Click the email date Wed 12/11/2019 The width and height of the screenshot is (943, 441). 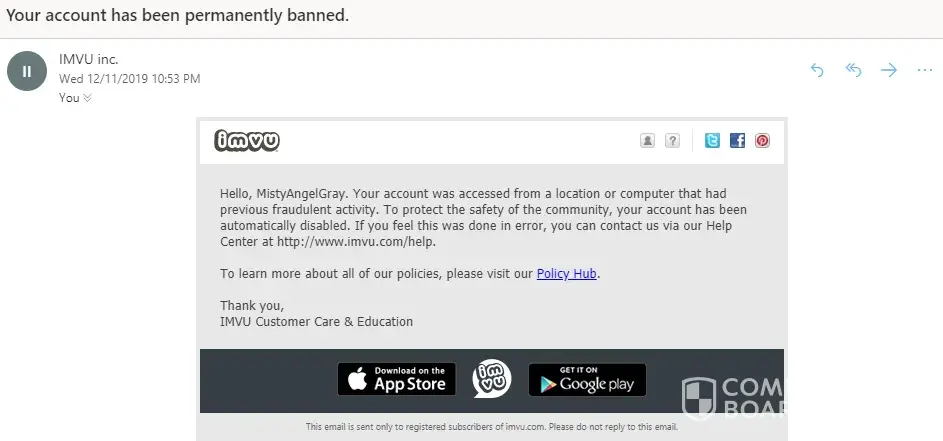coord(130,78)
